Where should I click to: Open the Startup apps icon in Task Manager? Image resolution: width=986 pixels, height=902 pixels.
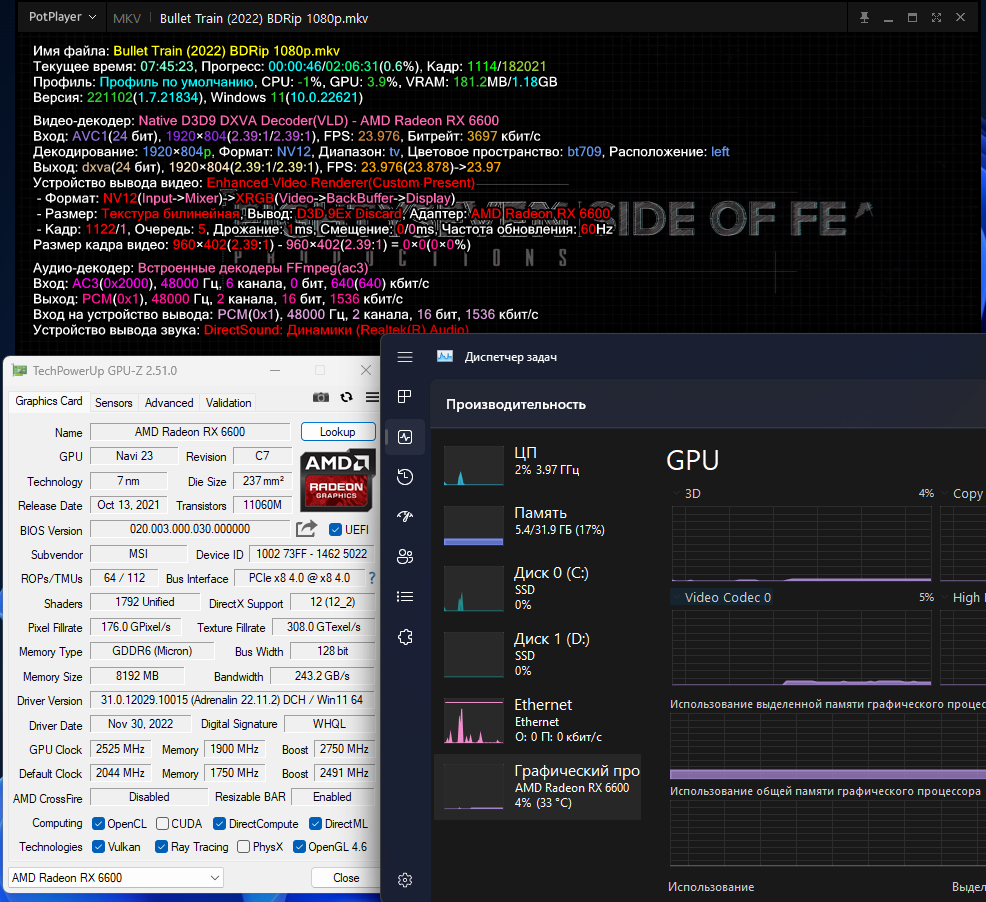(405, 516)
